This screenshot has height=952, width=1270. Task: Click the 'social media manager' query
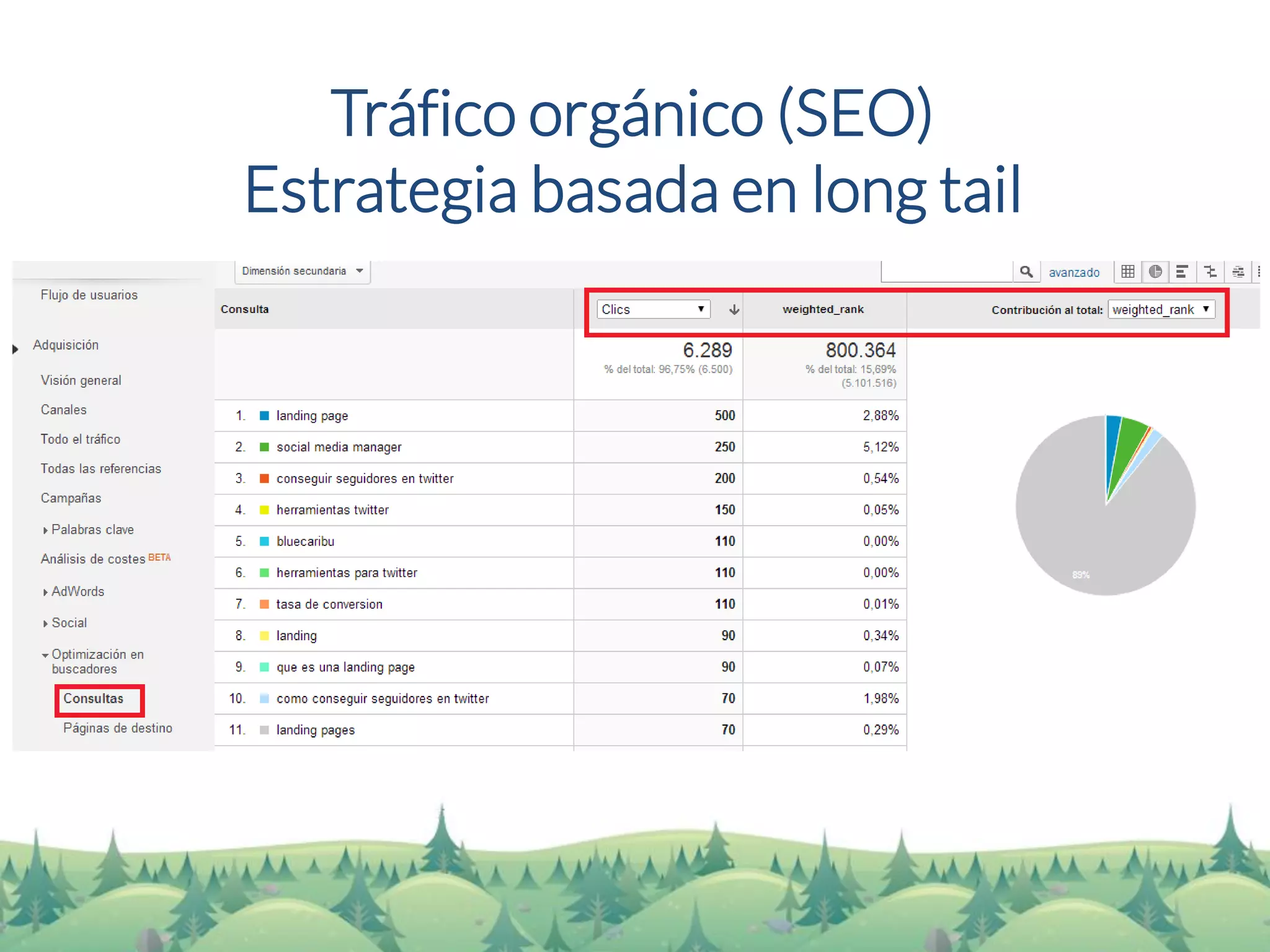pyautogui.click(x=339, y=447)
